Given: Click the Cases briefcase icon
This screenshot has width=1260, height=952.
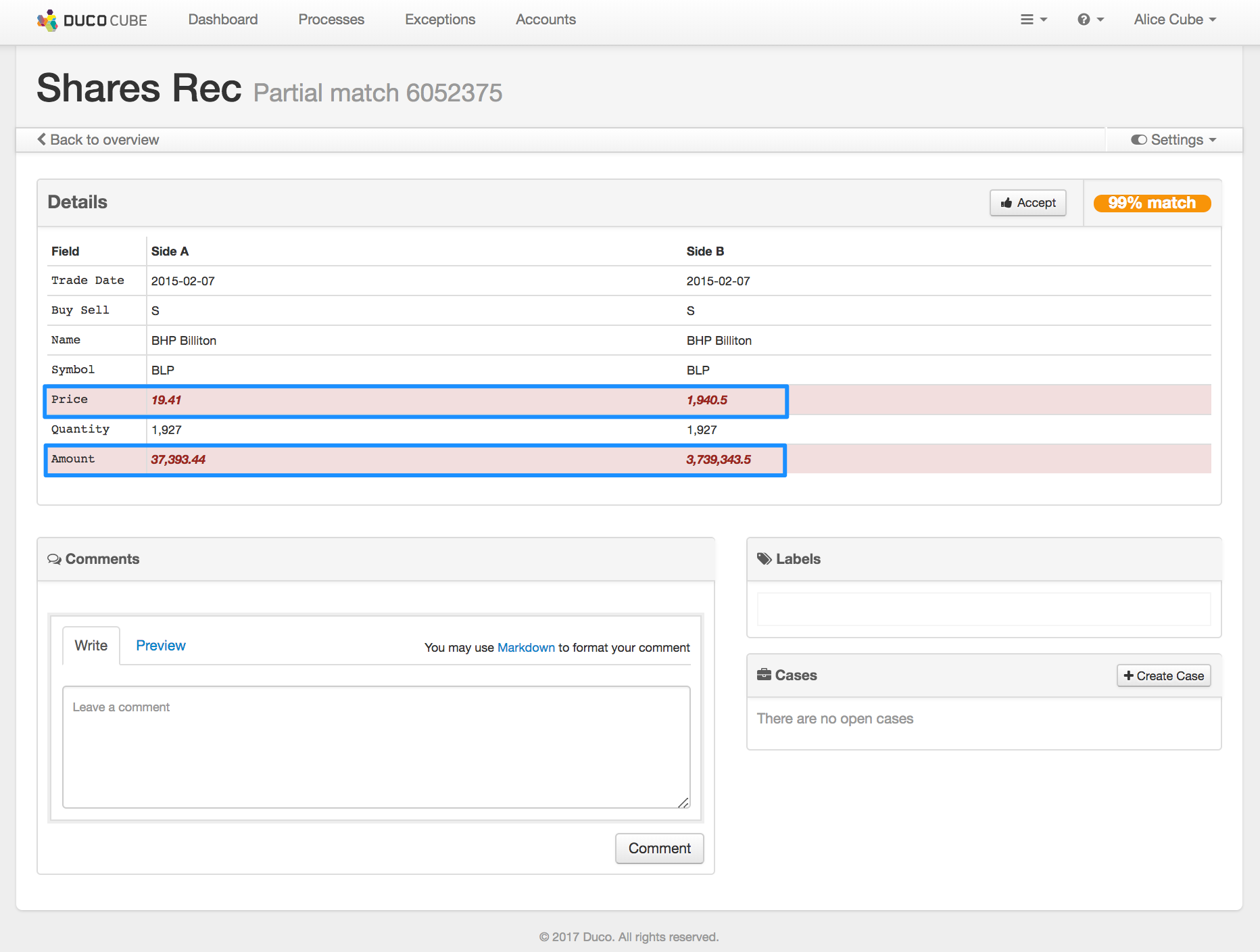Looking at the screenshot, I should pyautogui.click(x=764, y=675).
